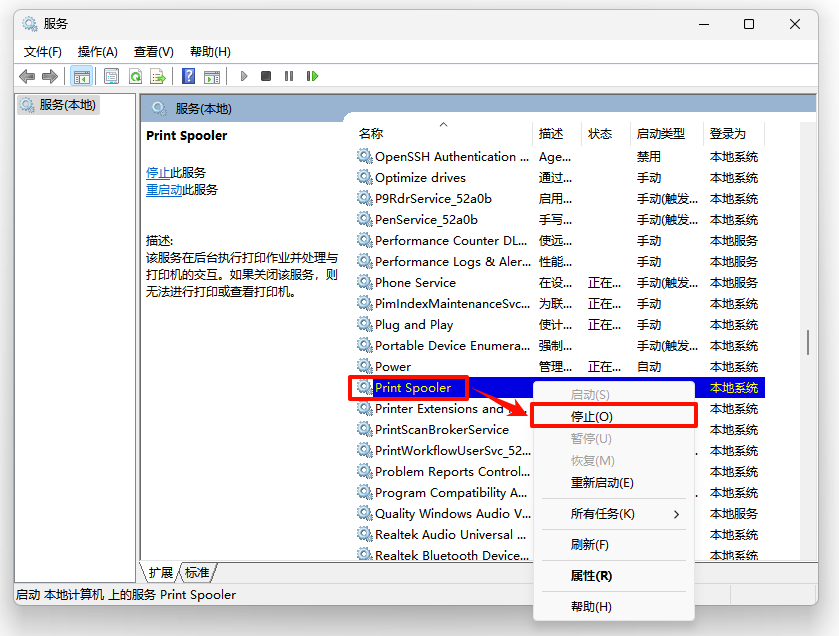The image size is (839, 636).
Task: Click the green Refresh toolbar icon
Action: [135, 76]
